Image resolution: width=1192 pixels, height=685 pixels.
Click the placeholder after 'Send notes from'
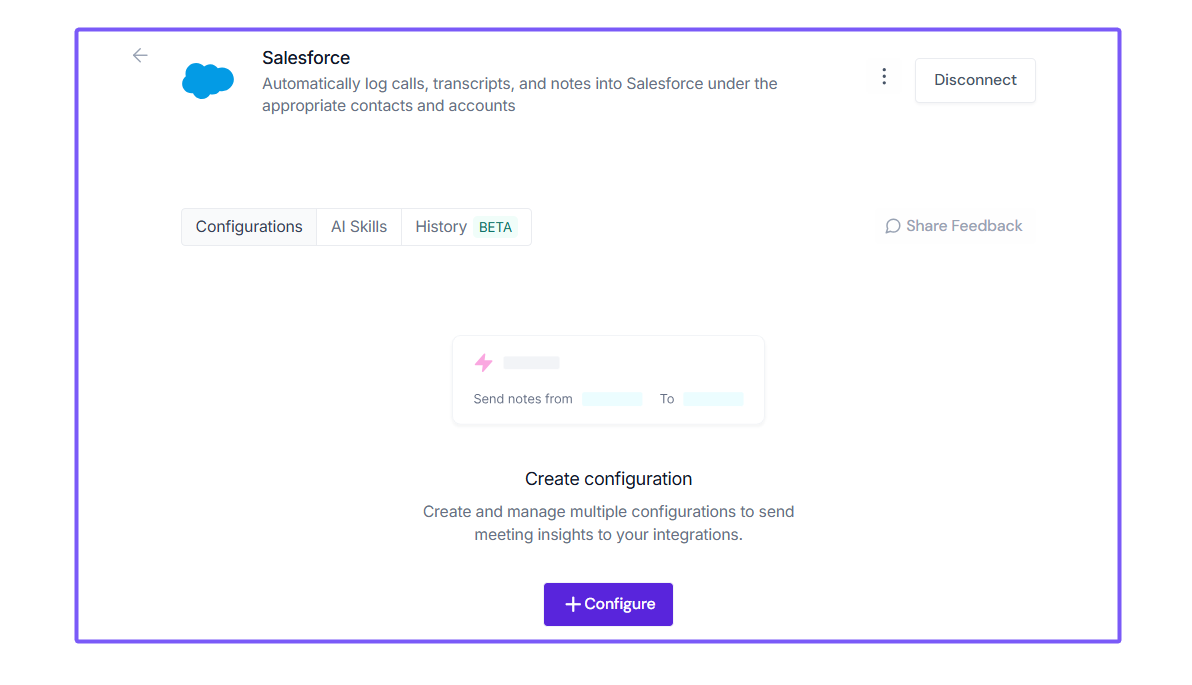click(612, 399)
